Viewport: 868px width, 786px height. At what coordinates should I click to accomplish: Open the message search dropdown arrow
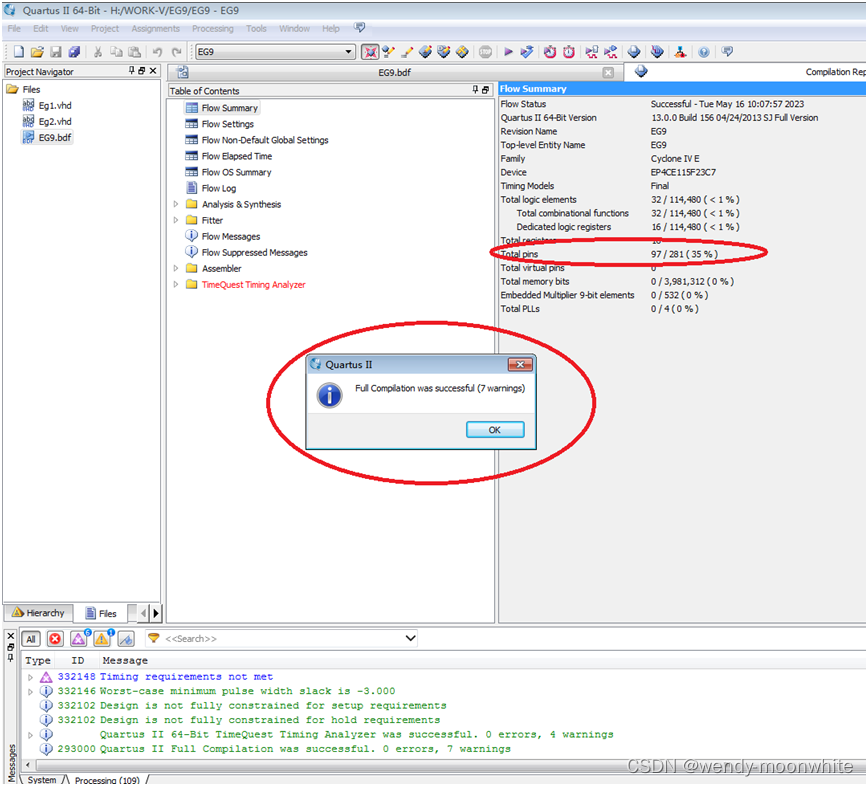[410, 638]
